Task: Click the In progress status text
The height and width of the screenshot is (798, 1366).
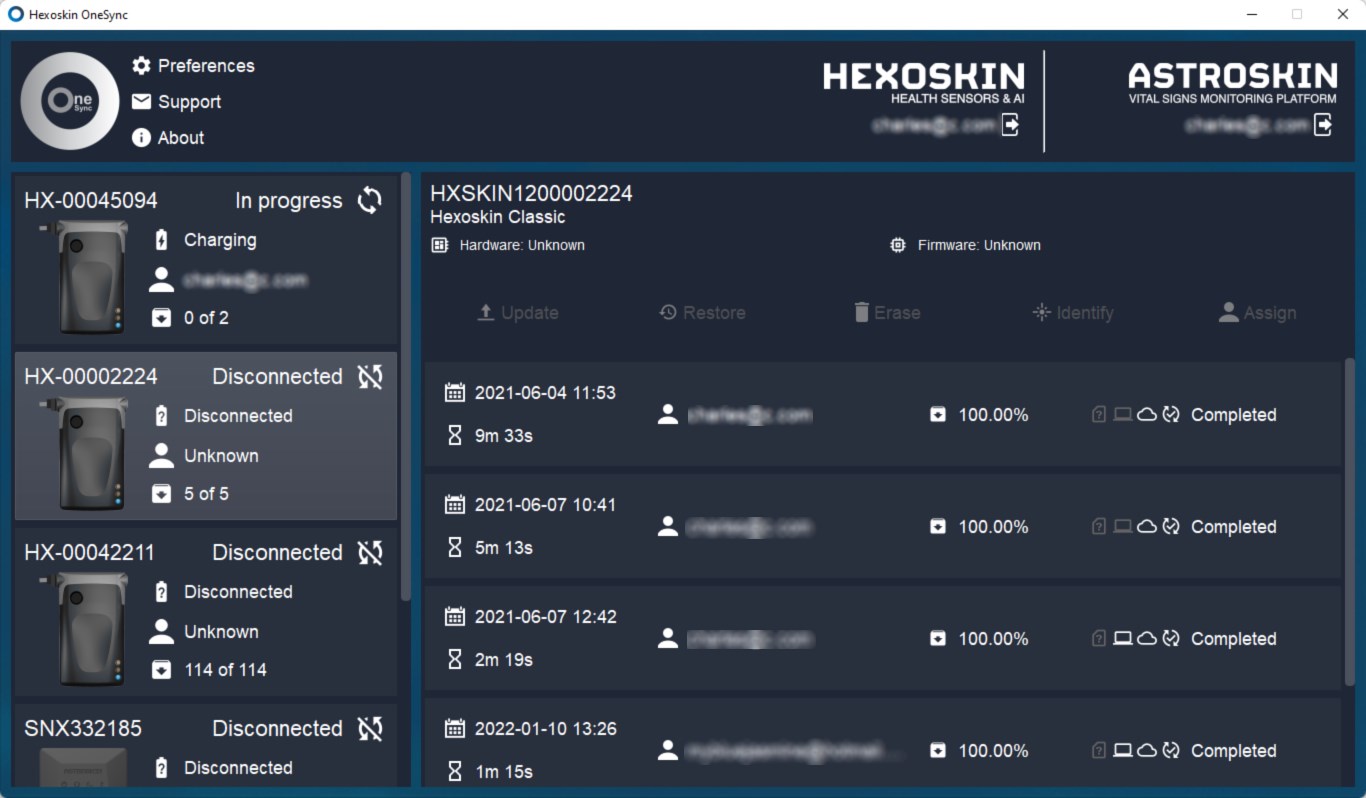Action: (288, 201)
